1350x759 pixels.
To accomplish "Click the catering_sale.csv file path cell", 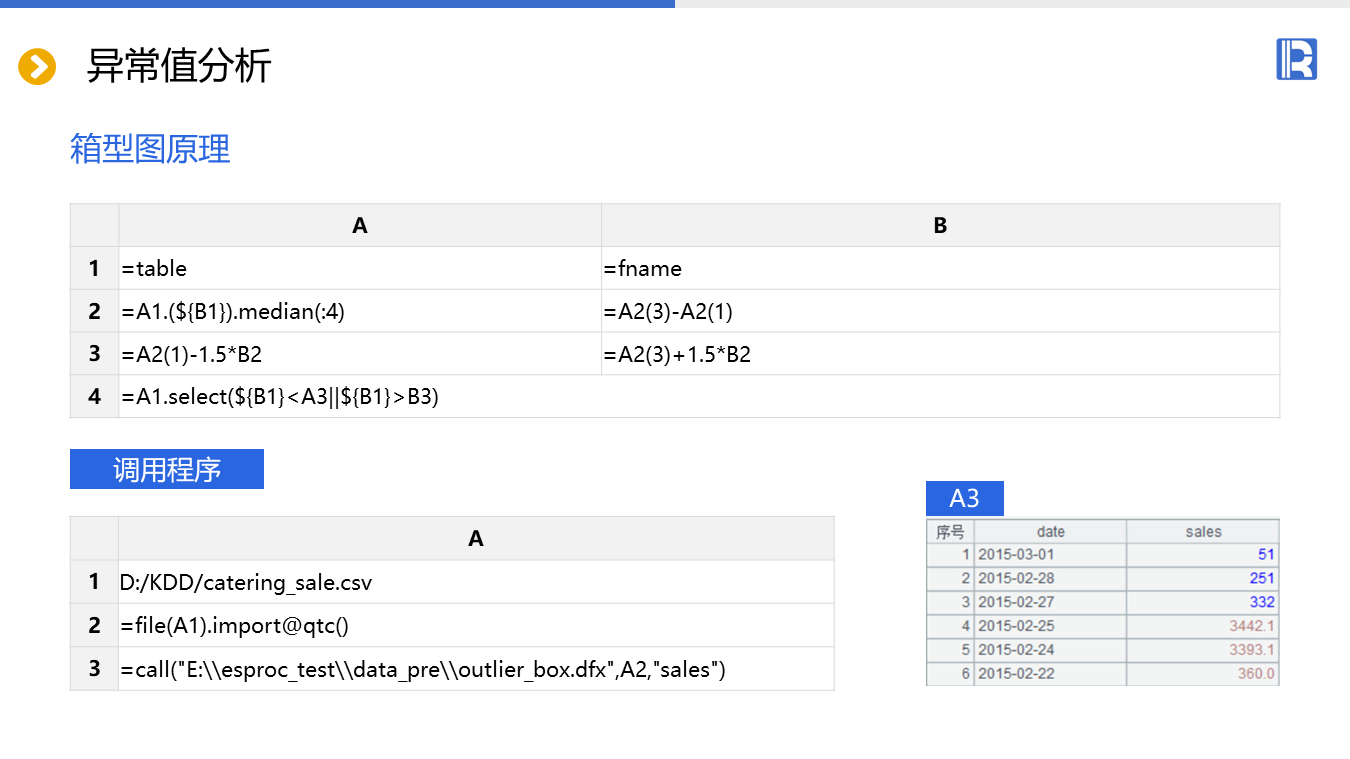I will coord(475,582).
